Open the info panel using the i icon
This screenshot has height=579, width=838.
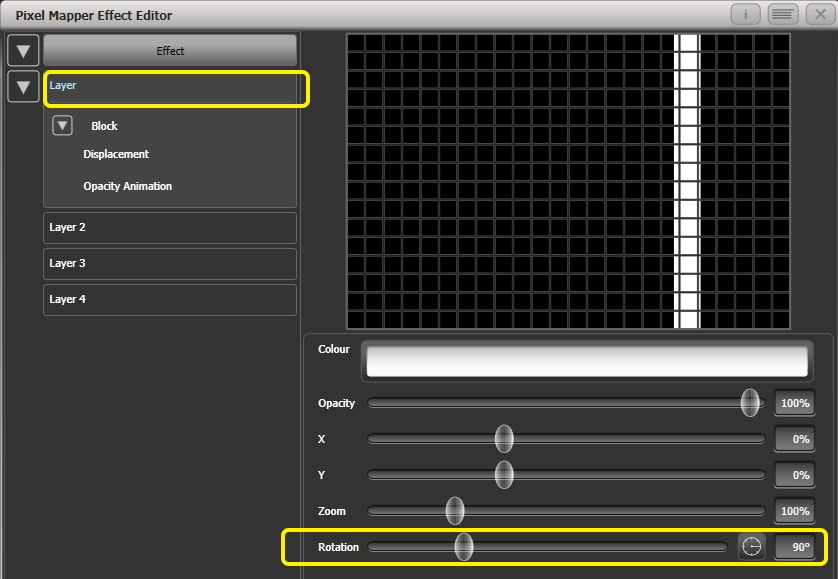744,14
